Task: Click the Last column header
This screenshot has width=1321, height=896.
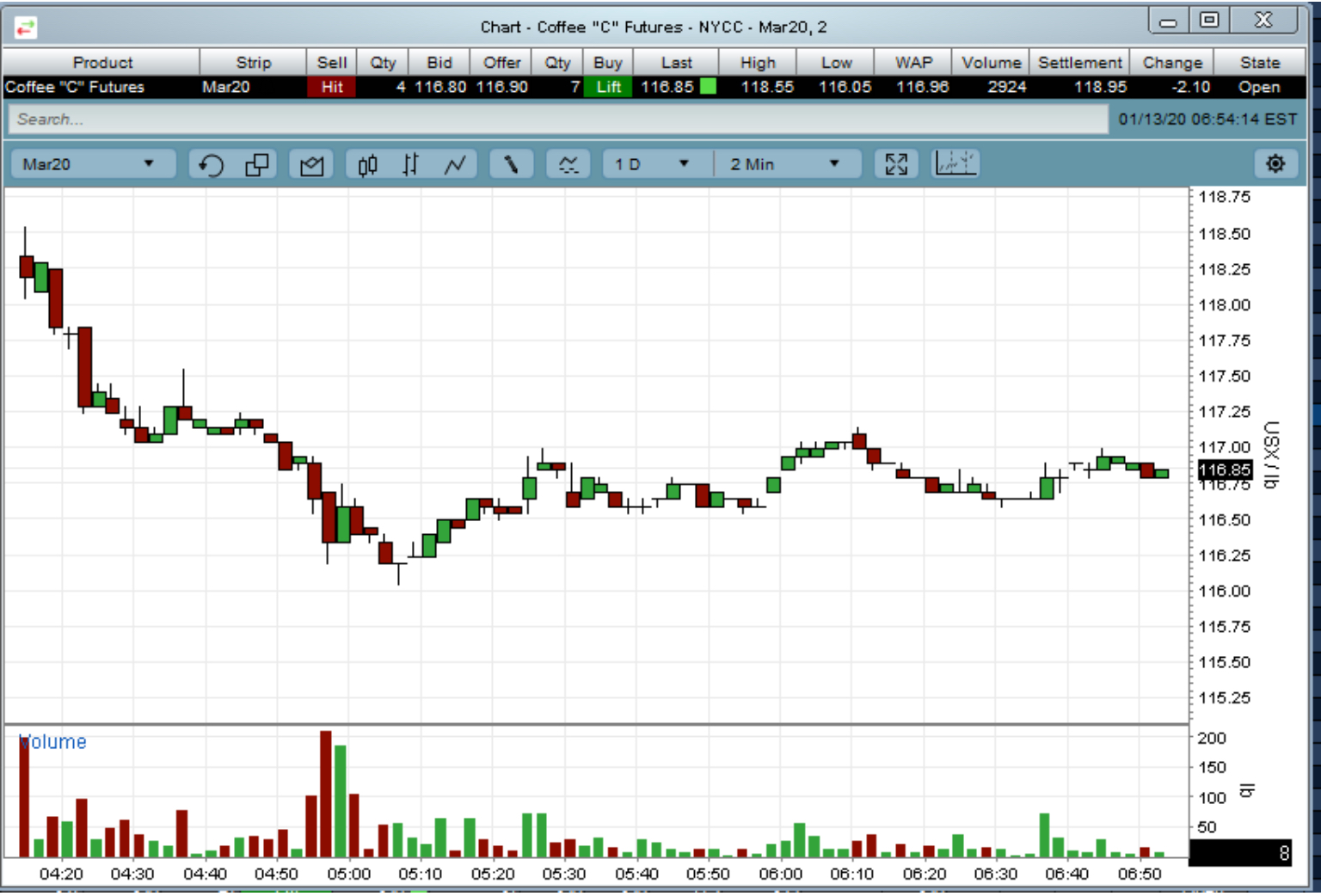Action: 676,63
